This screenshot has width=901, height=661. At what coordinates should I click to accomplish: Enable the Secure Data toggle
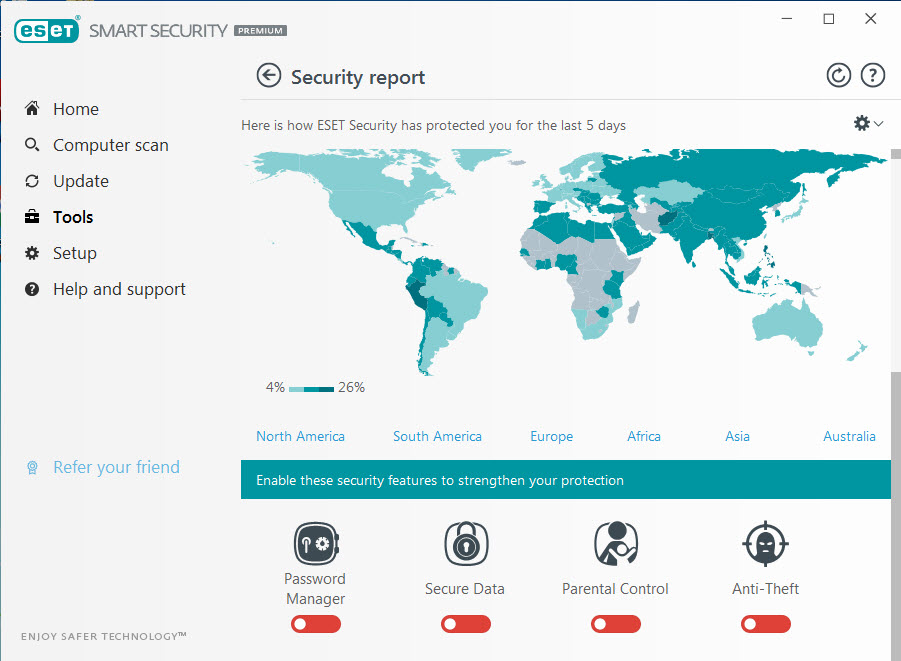465,624
